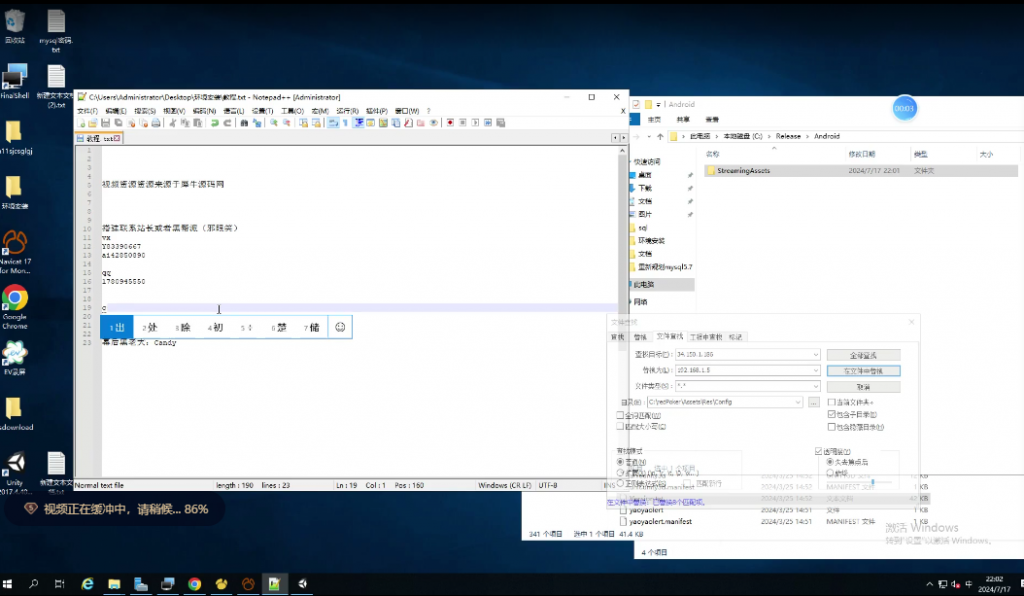Image resolution: width=1024 pixels, height=596 pixels.
Task: Expand the 查找目标 (find what) dropdown
Action: (816, 355)
